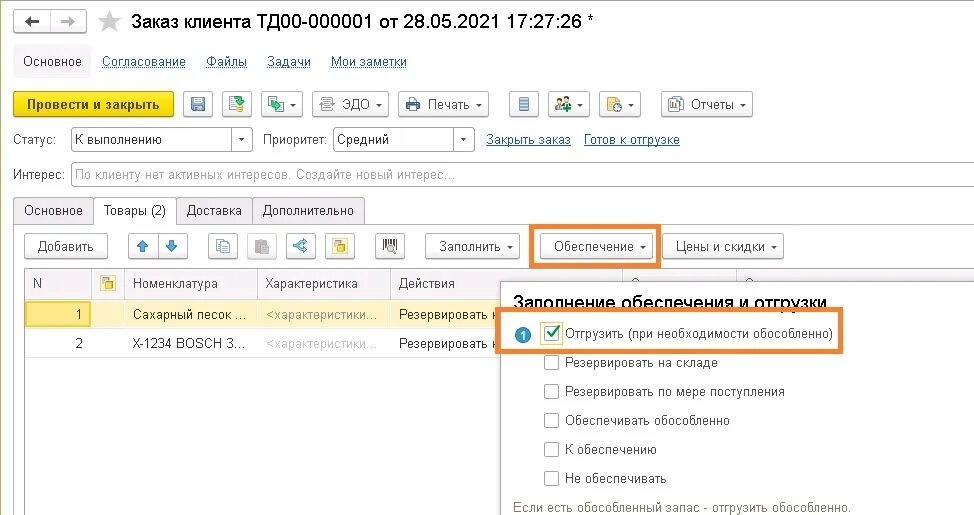Open the barcode scan icon
974x515 pixels.
[390, 247]
